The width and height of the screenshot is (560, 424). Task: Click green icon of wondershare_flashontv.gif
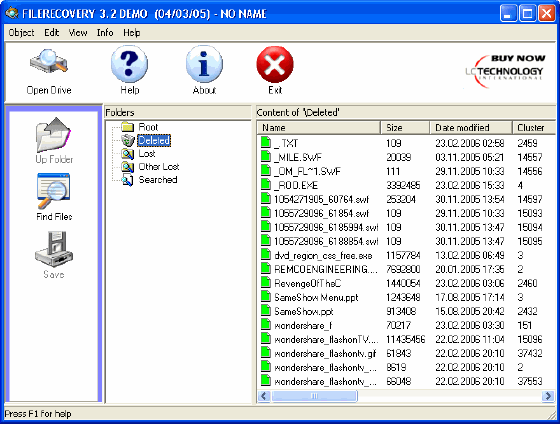coord(265,353)
